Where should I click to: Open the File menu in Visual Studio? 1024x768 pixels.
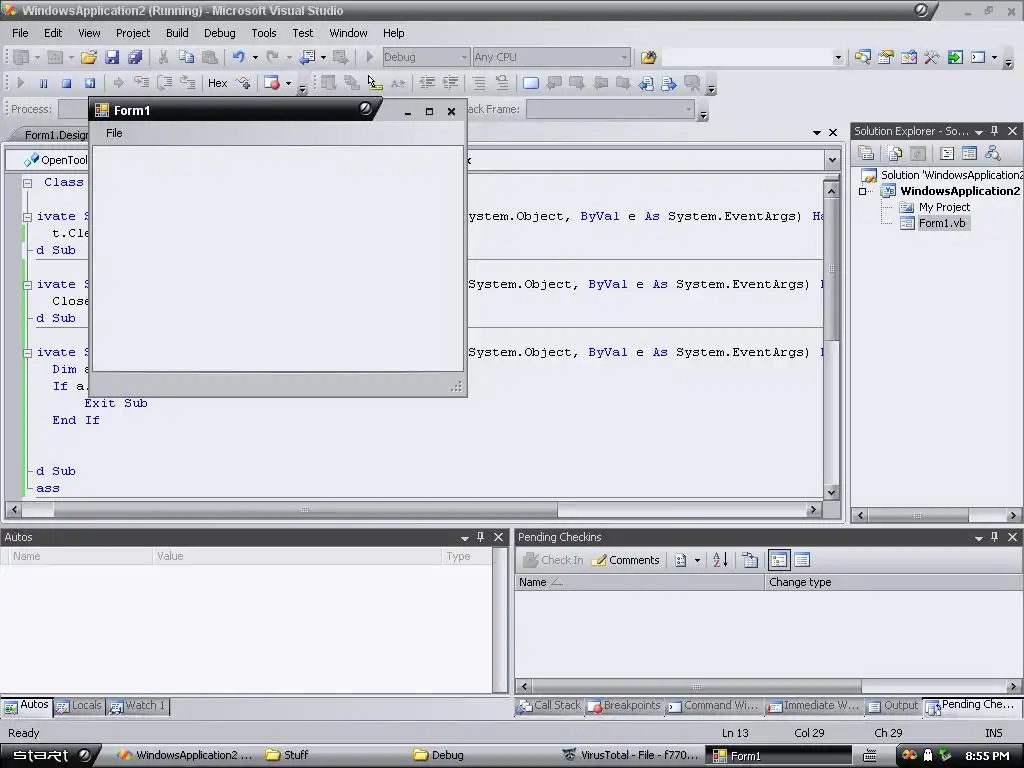click(x=20, y=33)
